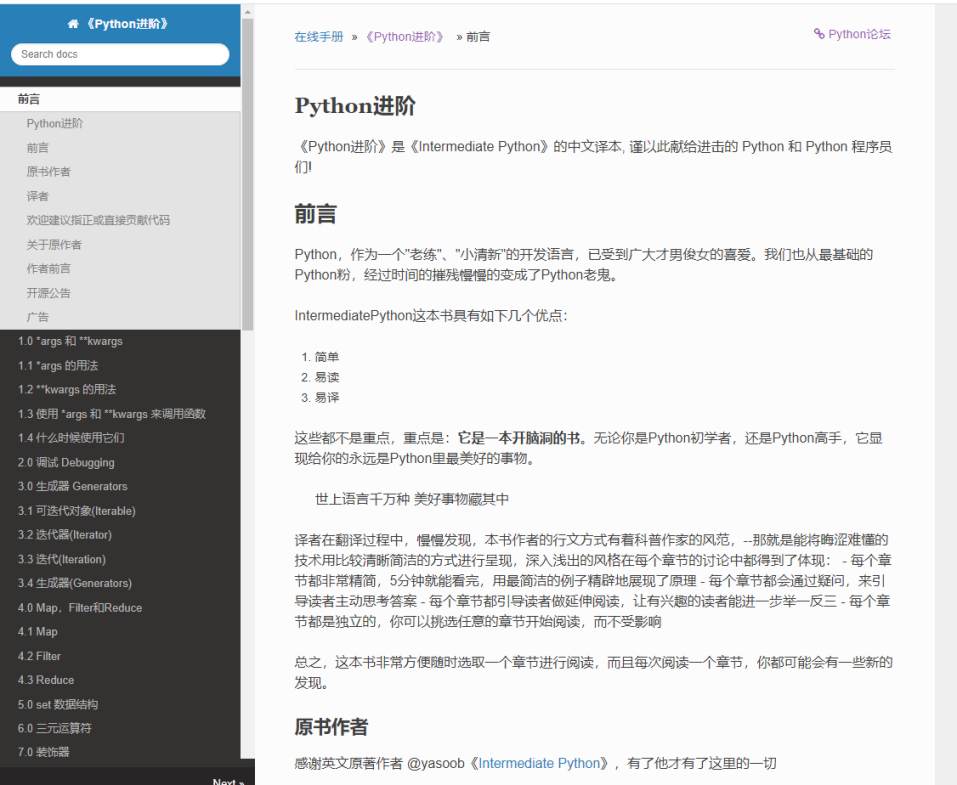Screen dimensions: 957x785
Task: Focus the Search docs input field
Action: [120, 54]
